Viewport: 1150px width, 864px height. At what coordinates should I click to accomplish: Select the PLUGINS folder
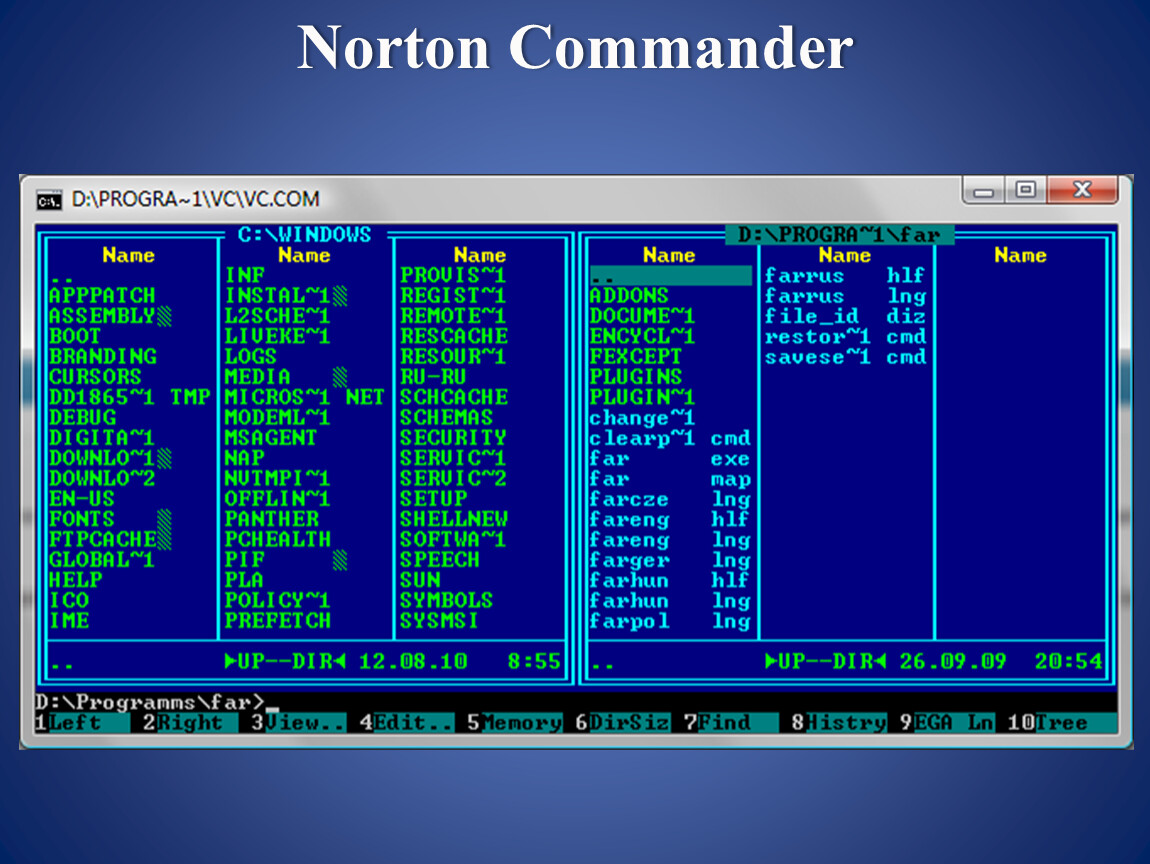pos(636,377)
